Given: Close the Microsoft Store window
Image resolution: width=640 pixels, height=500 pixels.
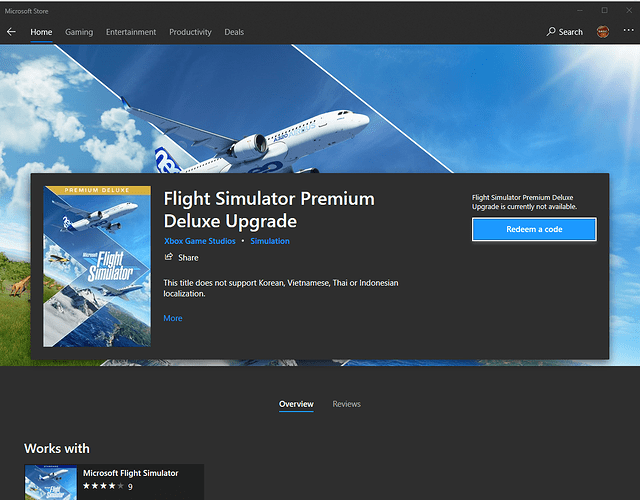Looking at the screenshot, I should [629, 11].
